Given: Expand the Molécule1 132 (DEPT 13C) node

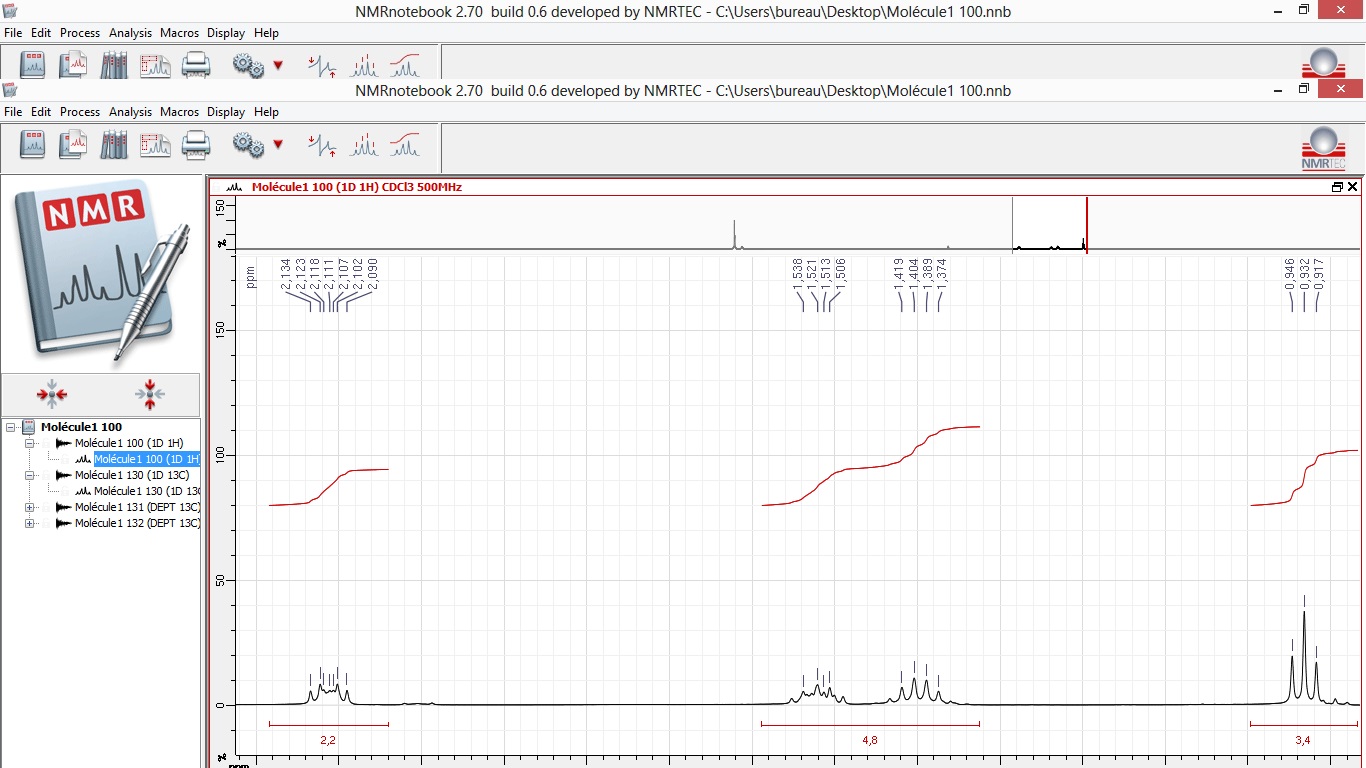Looking at the screenshot, I should point(29,523).
